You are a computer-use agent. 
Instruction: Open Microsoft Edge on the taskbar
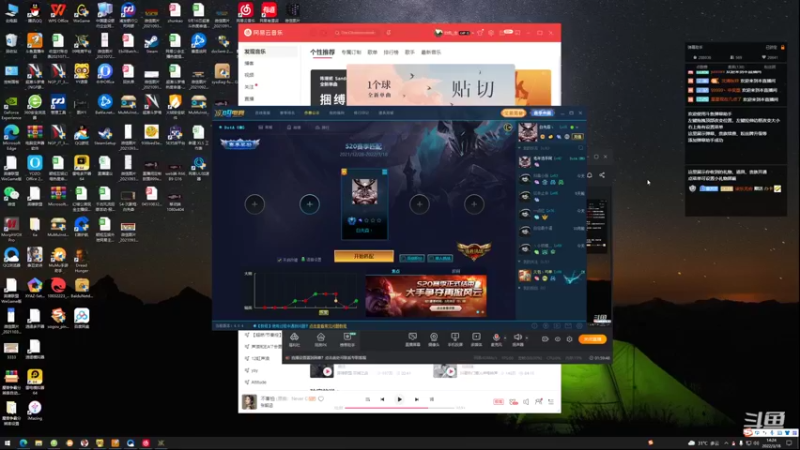coord(23,443)
